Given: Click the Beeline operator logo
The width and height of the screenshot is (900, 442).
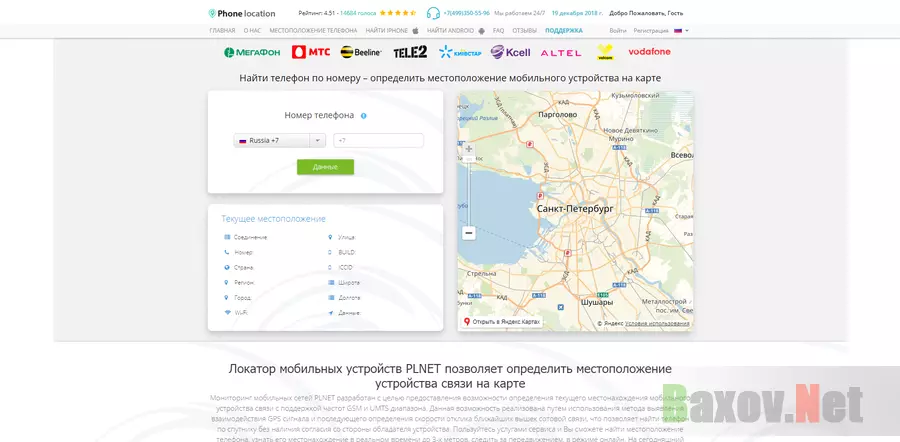Looking at the screenshot, I should [x=361, y=52].
